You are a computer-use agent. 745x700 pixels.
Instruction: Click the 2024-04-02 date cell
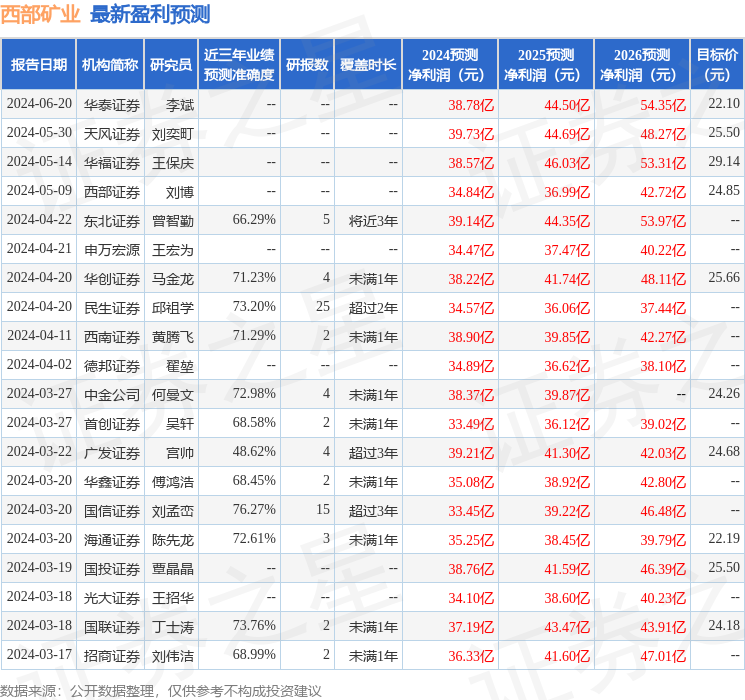point(39,364)
